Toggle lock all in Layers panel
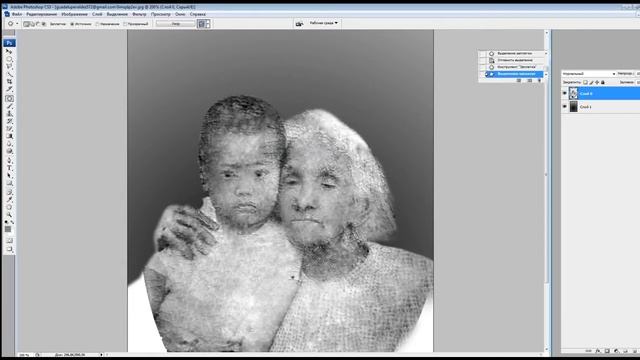The width and height of the screenshot is (640, 360). 603,82
